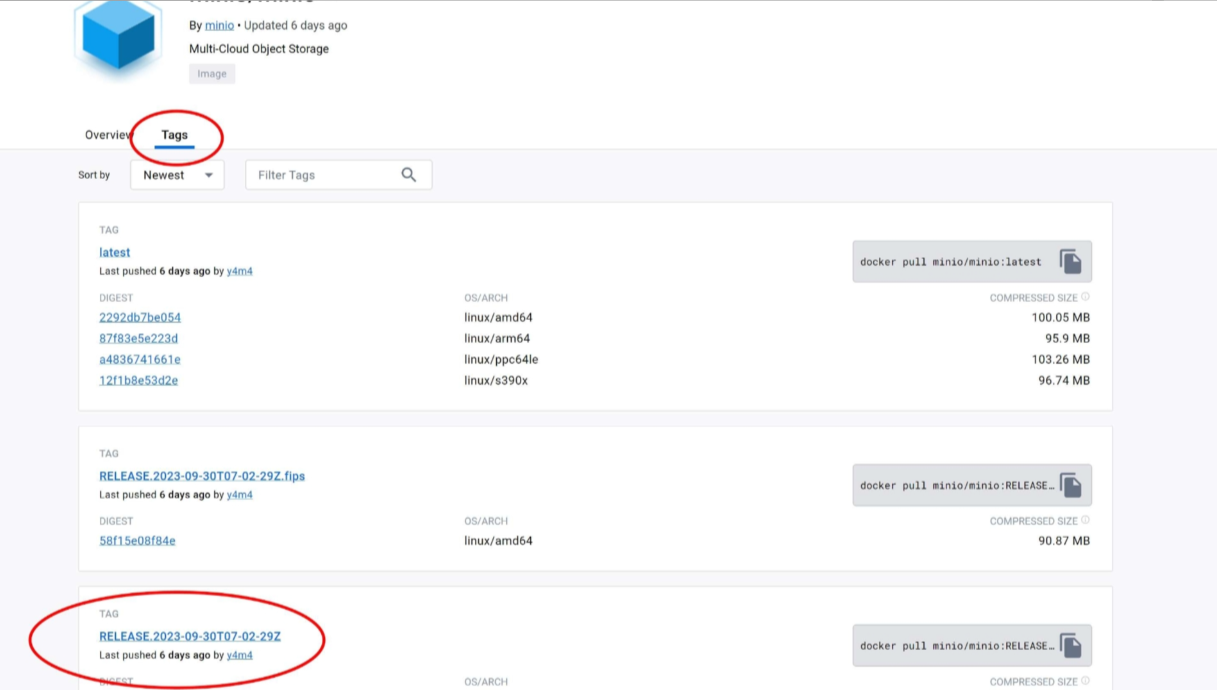The height and width of the screenshot is (690, 1217).
Task: Open y4m4 link under RELEASE.2023-09-30T07-02-29Z tag
Action: [239, 656]
